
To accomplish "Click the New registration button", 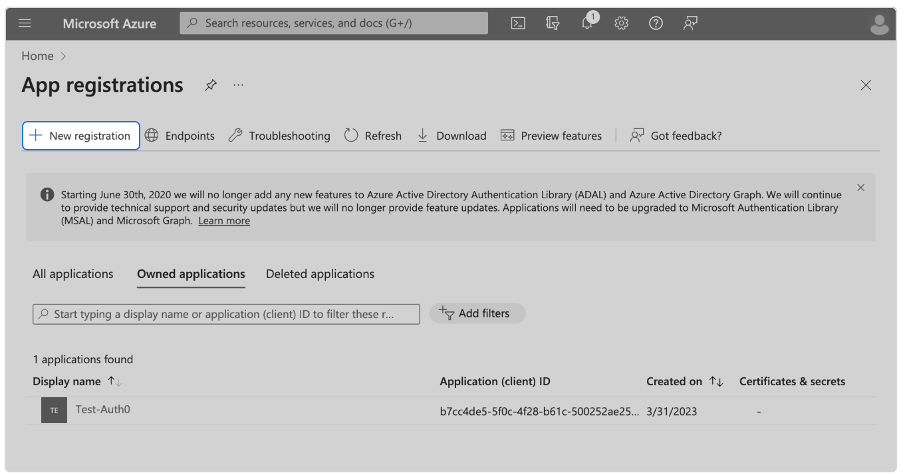I will click(x=80, y=136).
